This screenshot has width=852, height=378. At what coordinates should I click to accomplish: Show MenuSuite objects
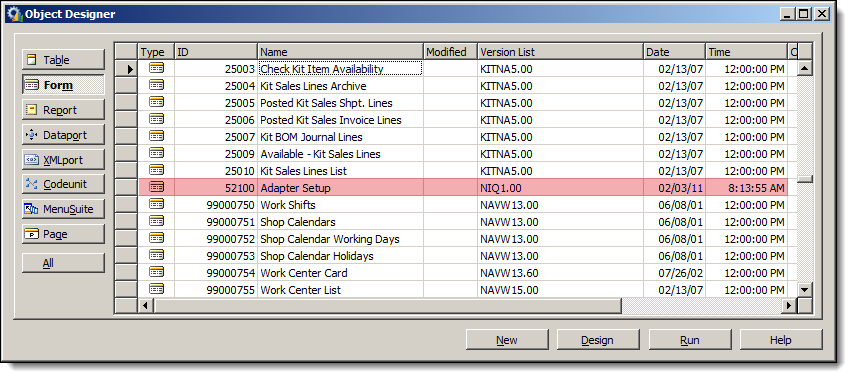[x=63, y=209]
